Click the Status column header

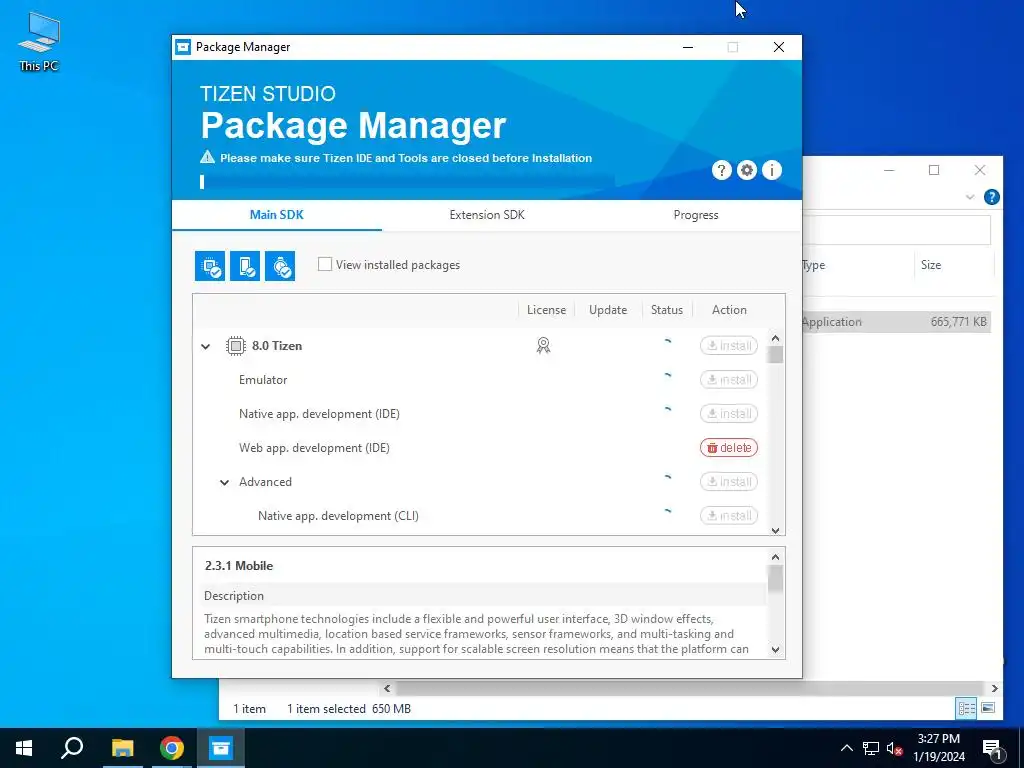coord(667,310)
